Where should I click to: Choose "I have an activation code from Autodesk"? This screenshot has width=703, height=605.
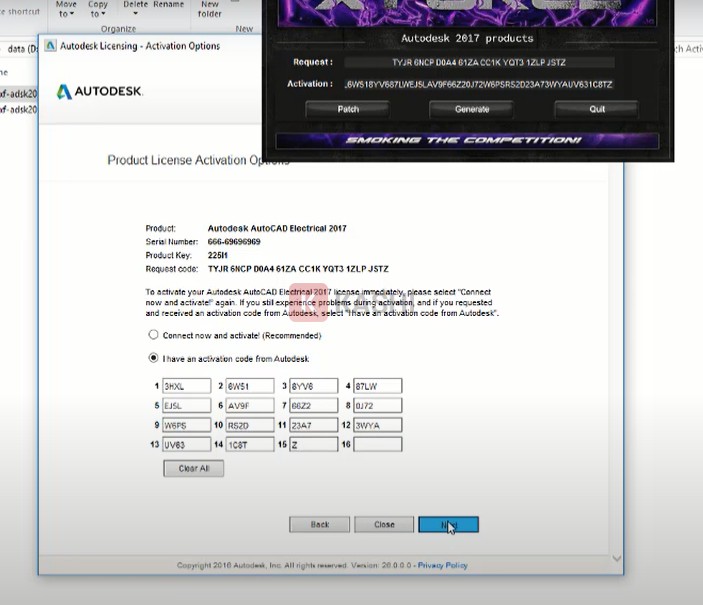[x=153, y=358]
